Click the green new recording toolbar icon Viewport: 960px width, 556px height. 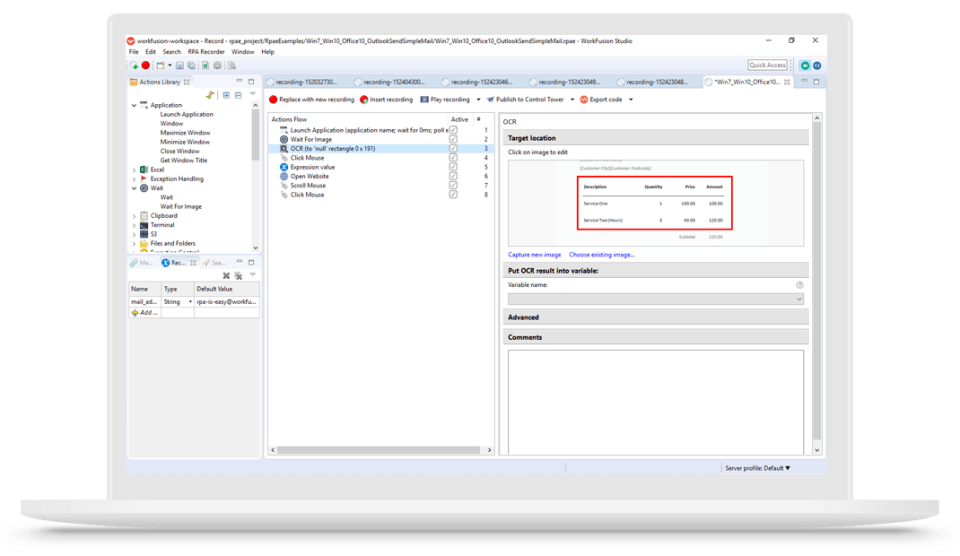pos(134,66)
